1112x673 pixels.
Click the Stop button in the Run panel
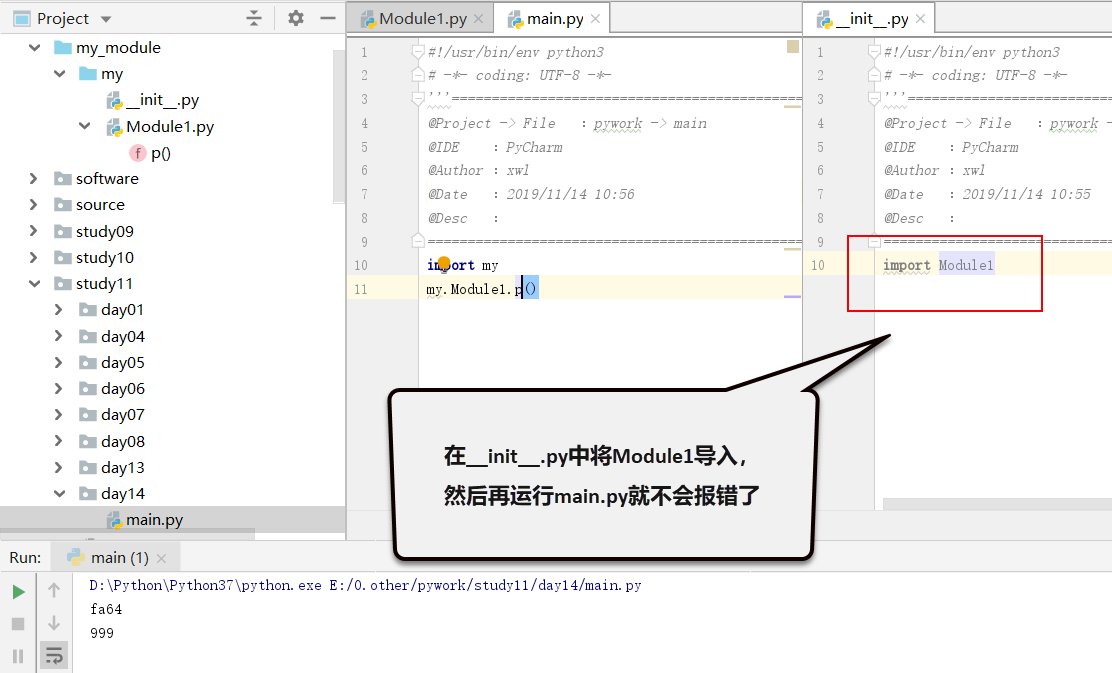16,623
